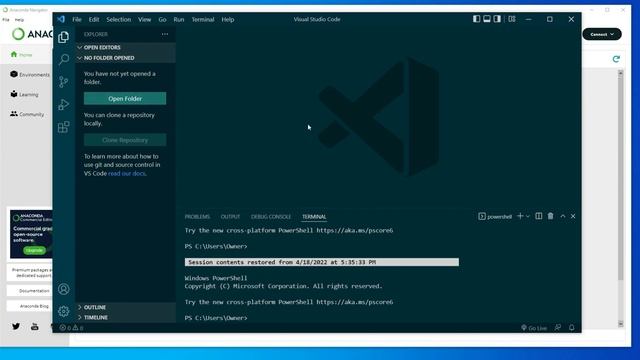Click the errors and warnings status item

tap(71, 327)
